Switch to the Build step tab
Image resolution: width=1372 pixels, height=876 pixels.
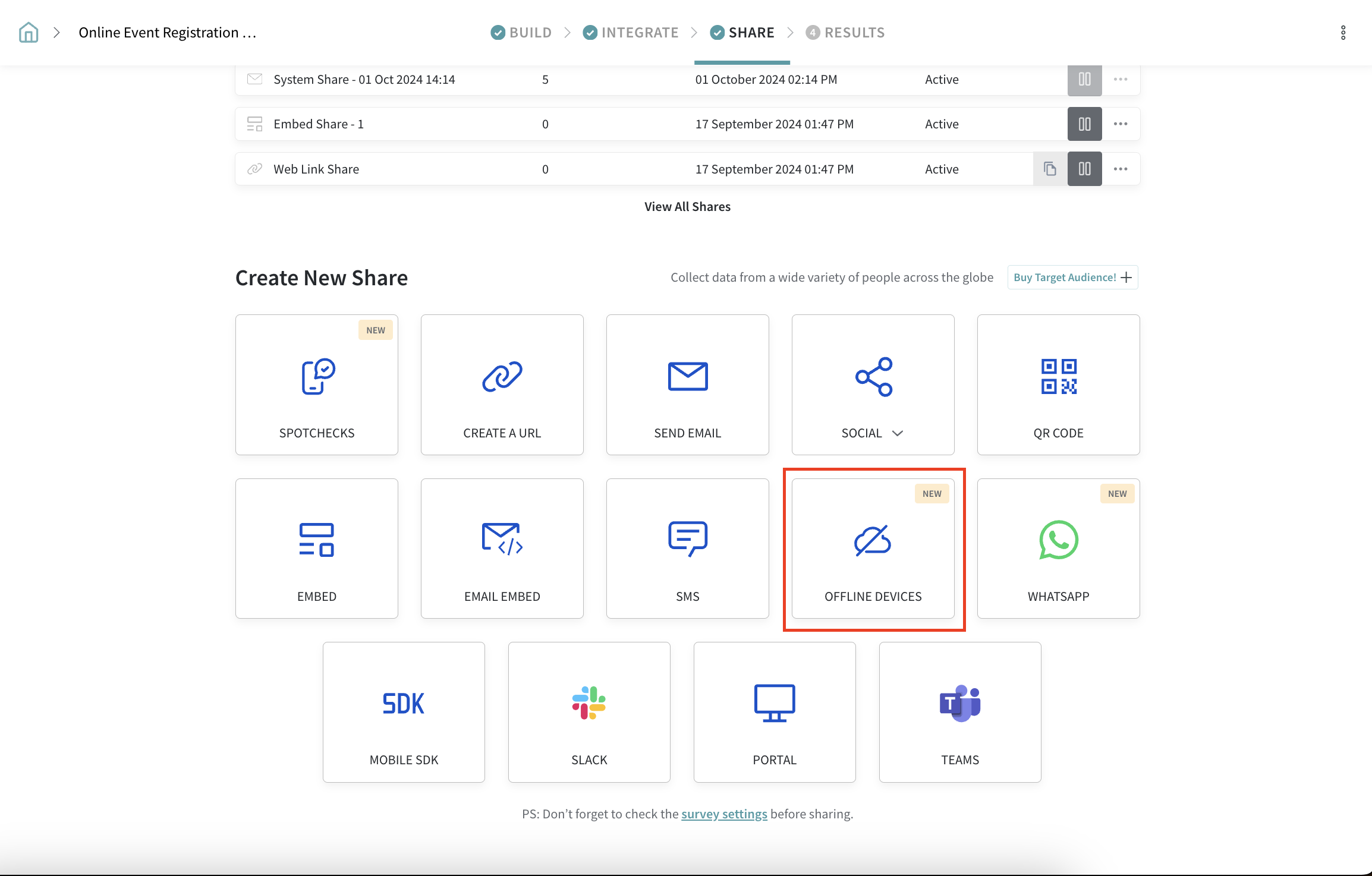(521, 33)
